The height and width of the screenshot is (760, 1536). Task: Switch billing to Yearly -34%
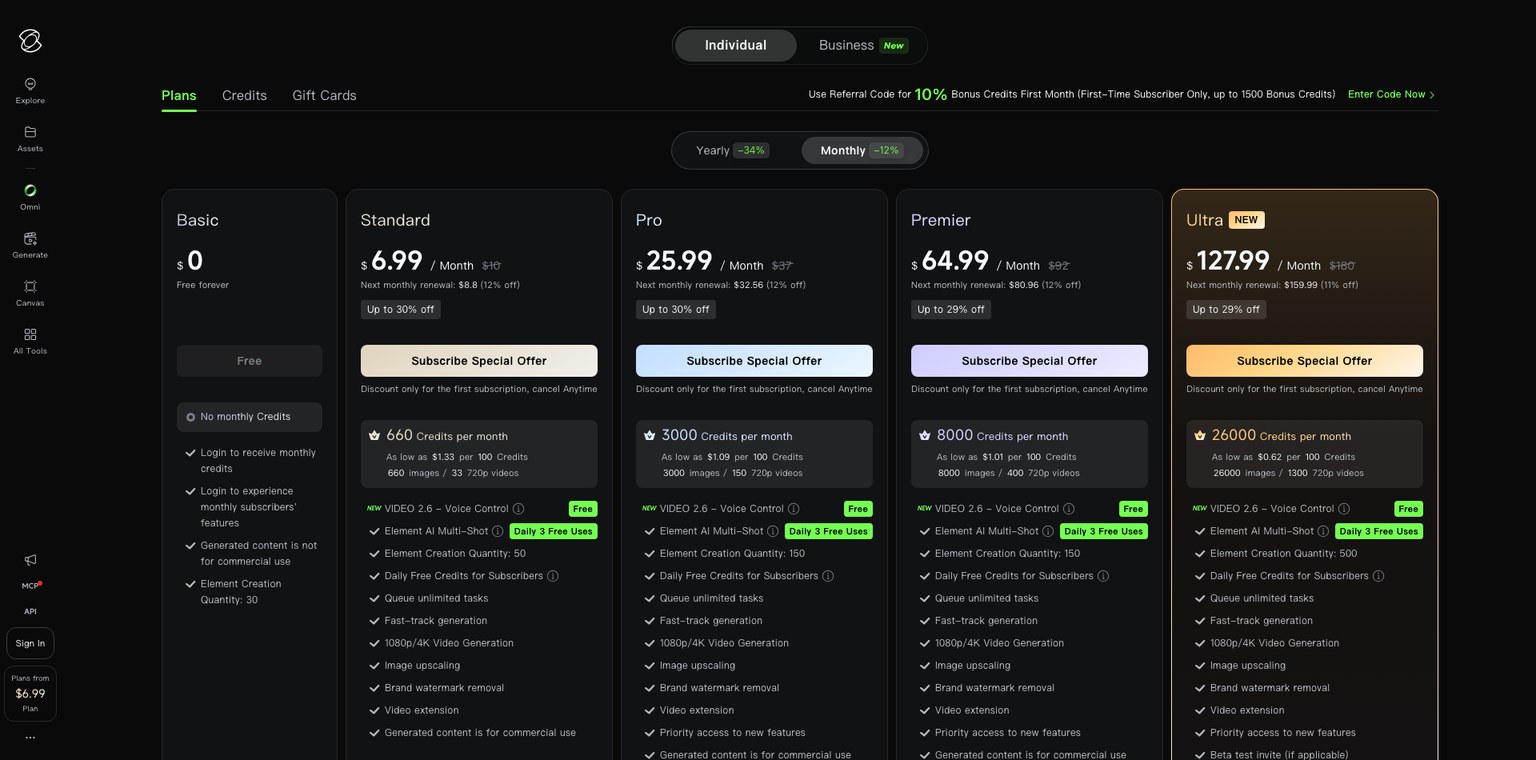[x=732, y=151]
